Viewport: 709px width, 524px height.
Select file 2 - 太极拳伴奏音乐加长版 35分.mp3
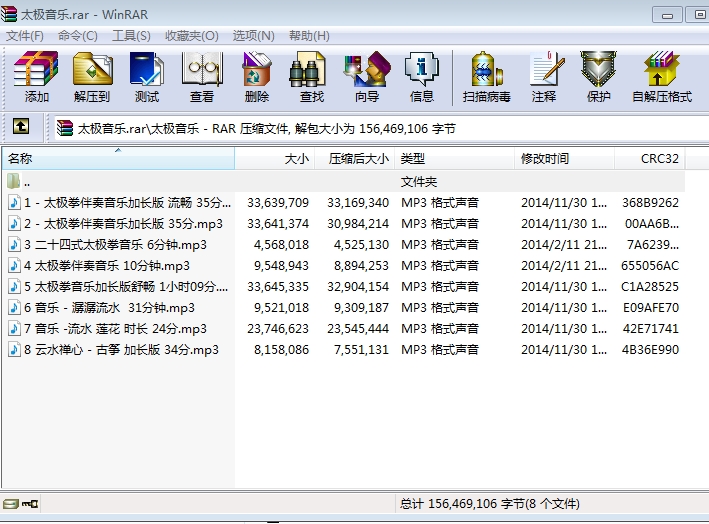coord(123,223)
